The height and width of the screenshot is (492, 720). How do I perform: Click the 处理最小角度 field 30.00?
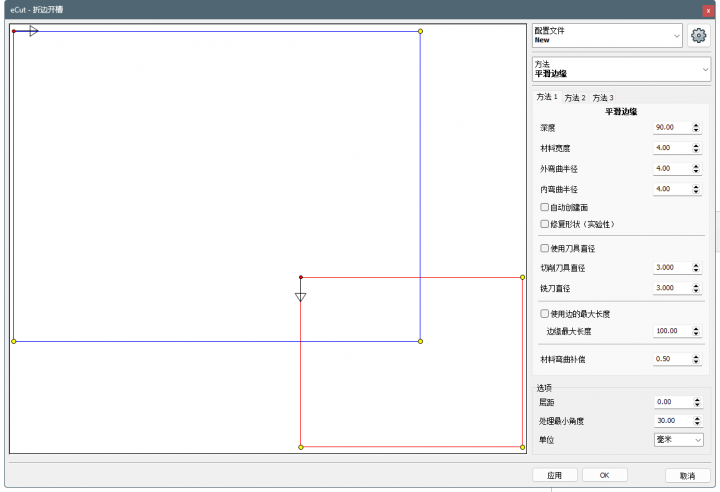(x=673, y=421)
